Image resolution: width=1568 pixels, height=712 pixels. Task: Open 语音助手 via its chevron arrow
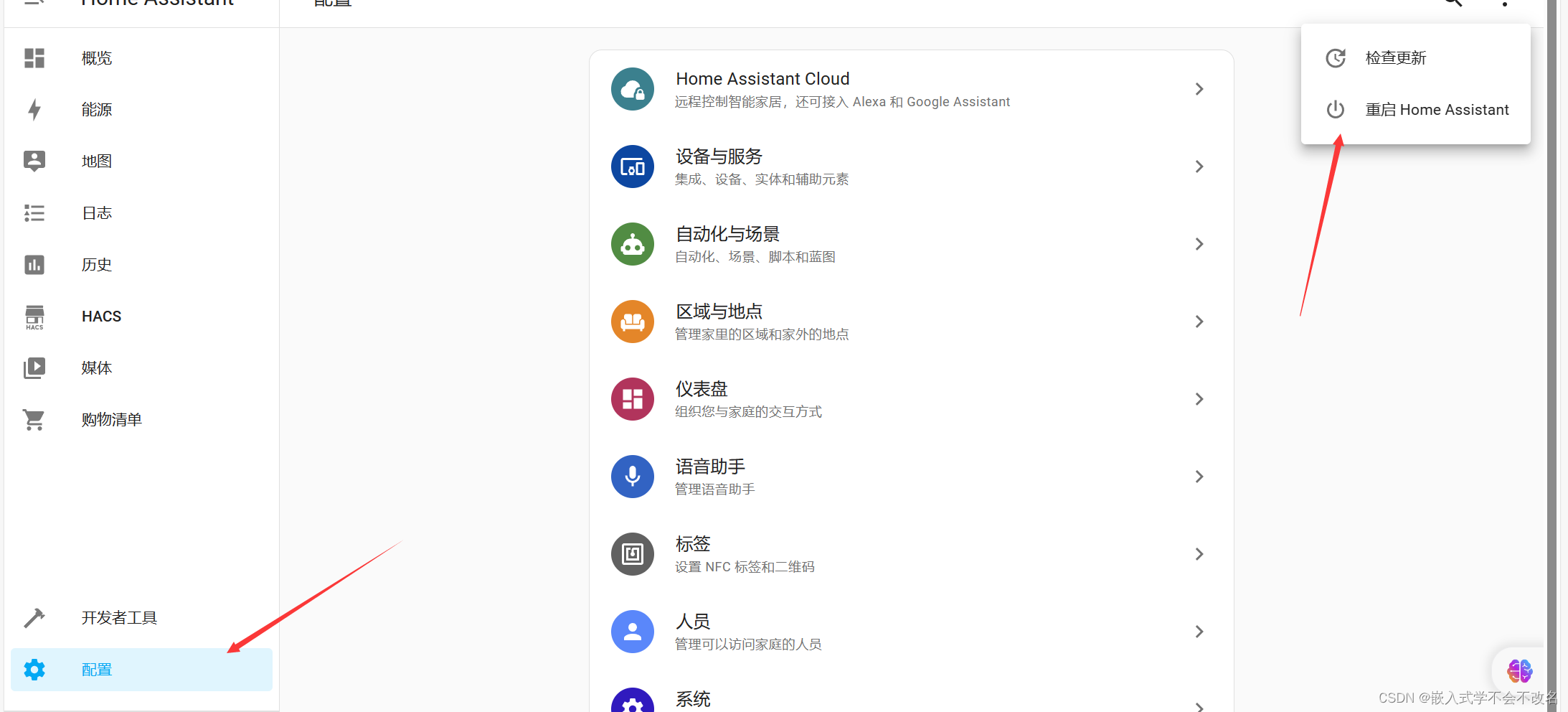click(x=1199, y=477)
